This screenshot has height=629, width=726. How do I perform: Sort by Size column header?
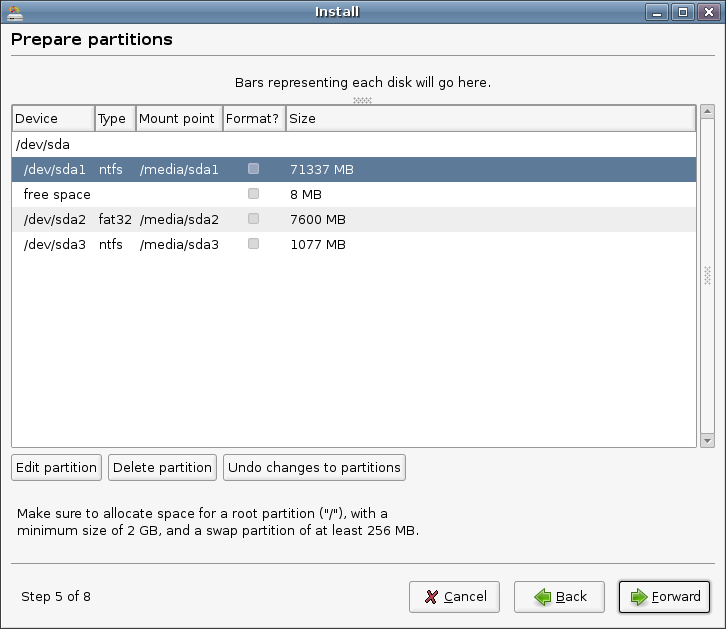pos(490,118)
